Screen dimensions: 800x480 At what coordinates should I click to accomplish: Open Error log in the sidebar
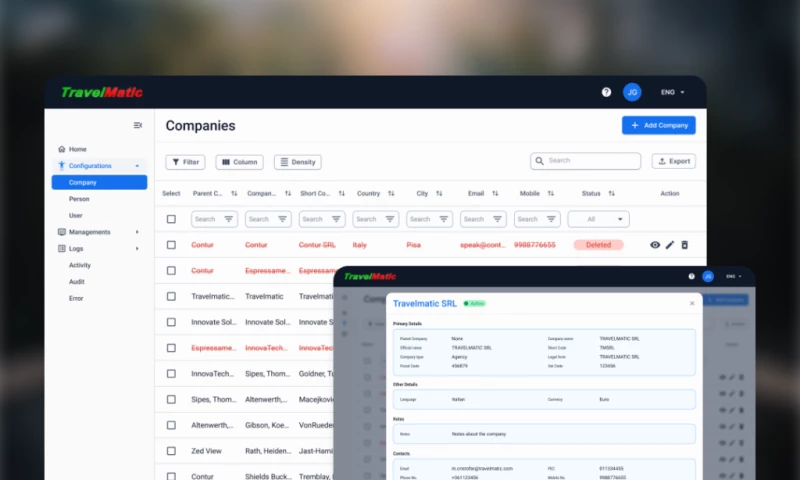pos(76,298)
